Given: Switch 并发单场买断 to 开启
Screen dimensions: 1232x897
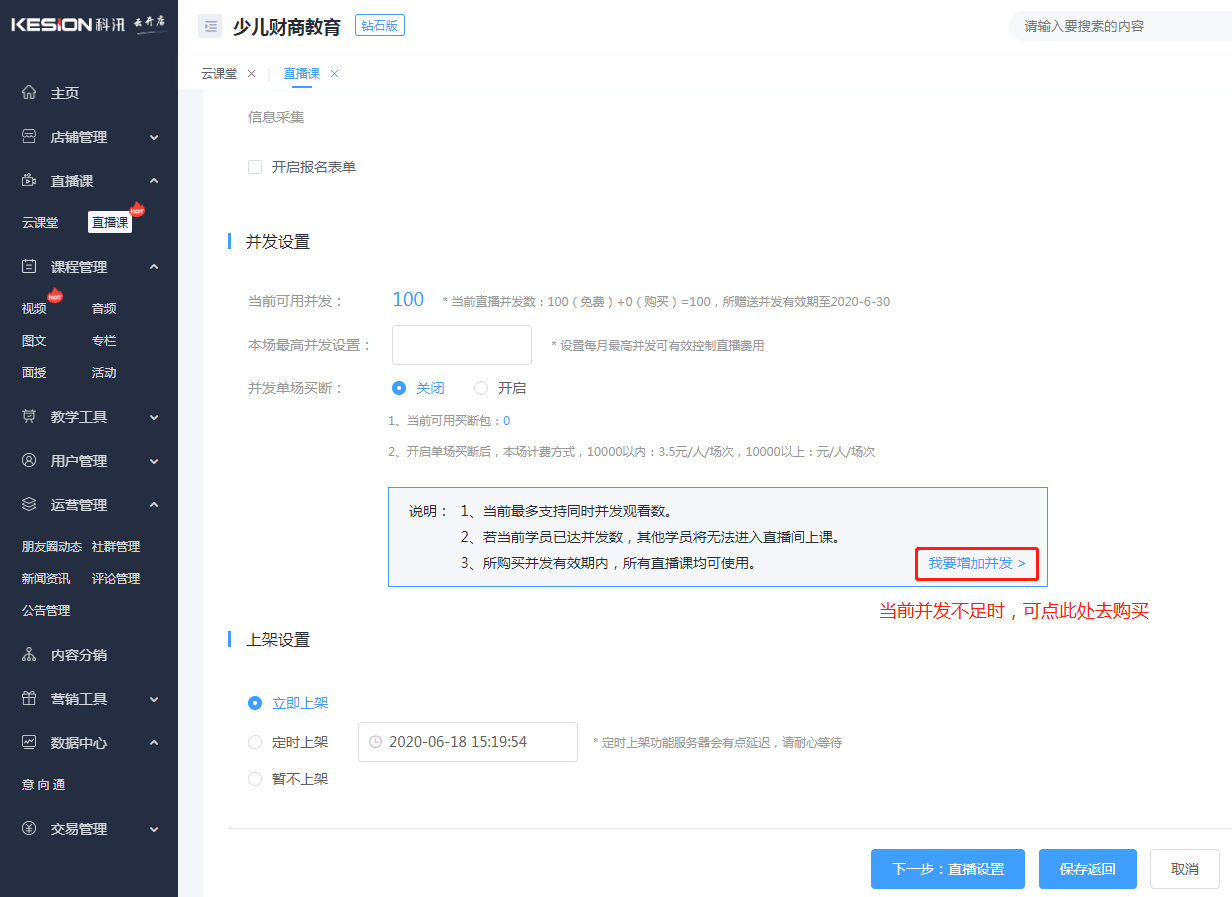Looking at the screenshot, I should tap(479, 388).
